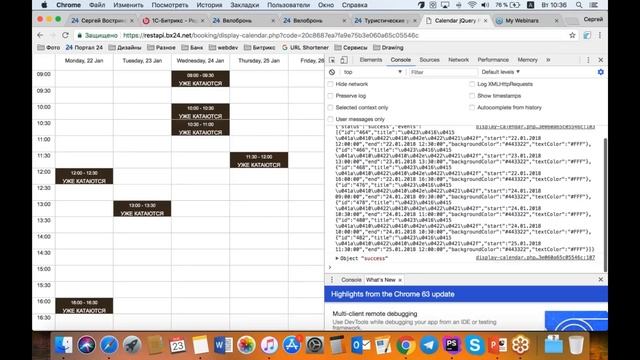Image resolution: width=640 pixels, height=360 pixels.
Task: Open Telegram from the dock
Action: tap(429, 346)
